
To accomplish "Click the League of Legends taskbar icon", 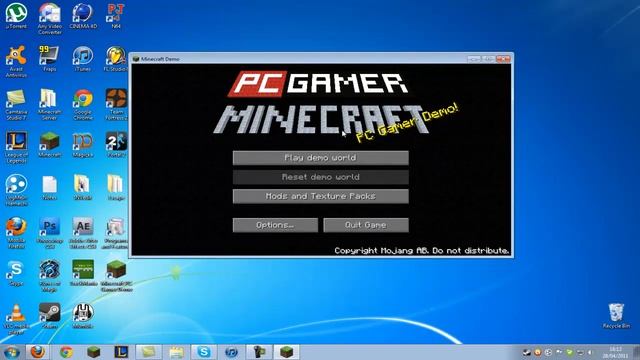I will point(121,352).
